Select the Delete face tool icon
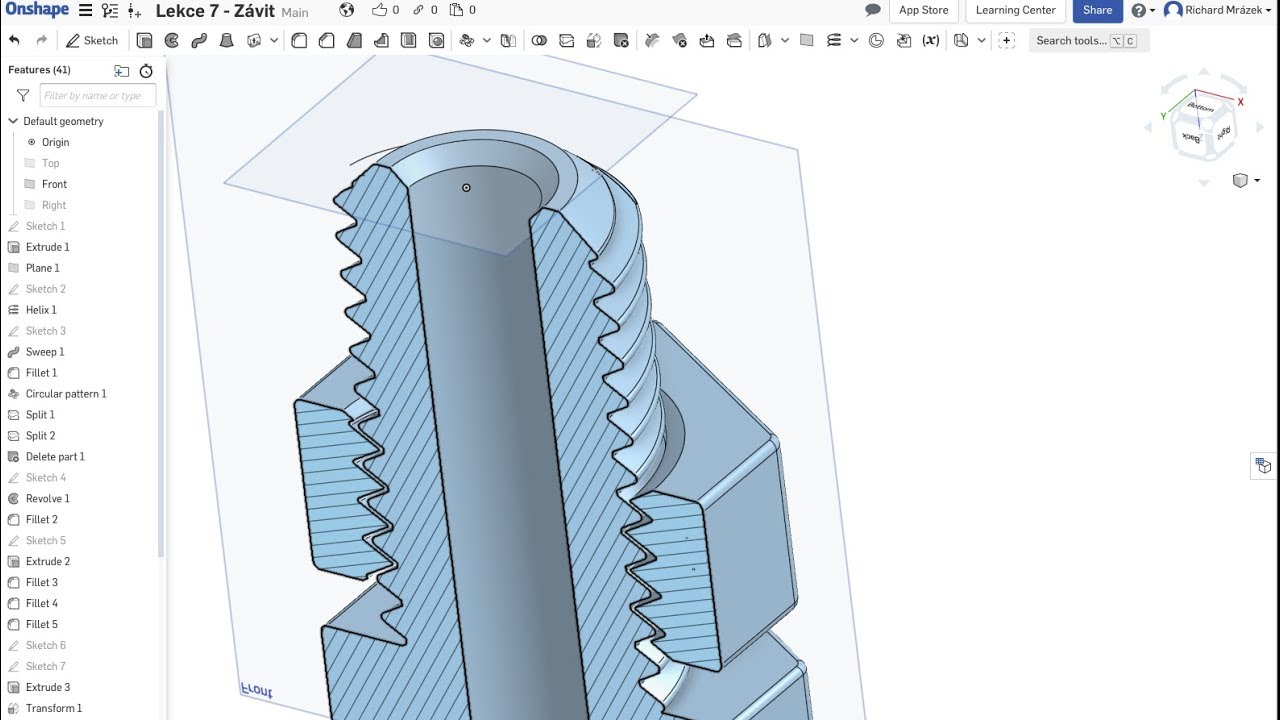The height and width of the screenshot is (720, 1280). (x=680, y=41)
